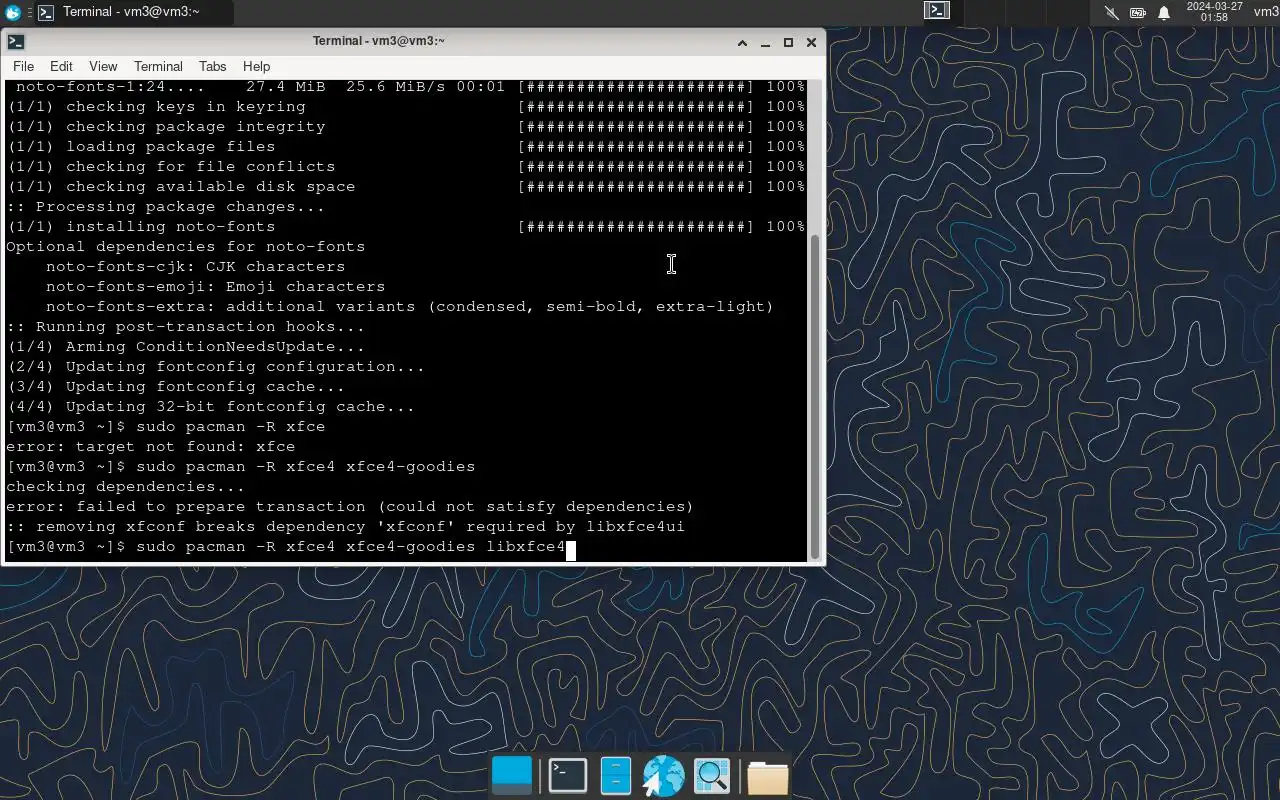Minimize the Terminal window
Screen dimensions: 1280x800
coord(765,42)
